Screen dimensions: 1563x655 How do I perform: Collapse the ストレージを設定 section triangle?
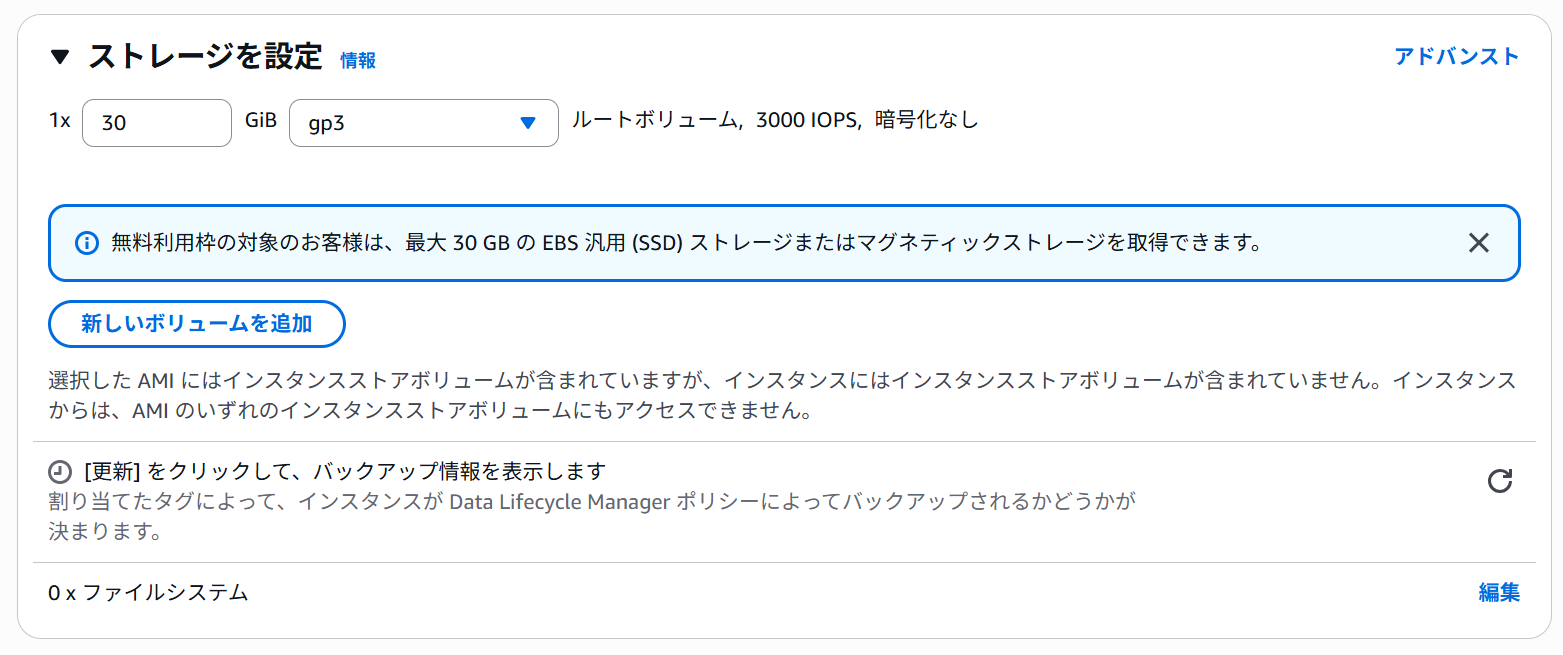60,58
